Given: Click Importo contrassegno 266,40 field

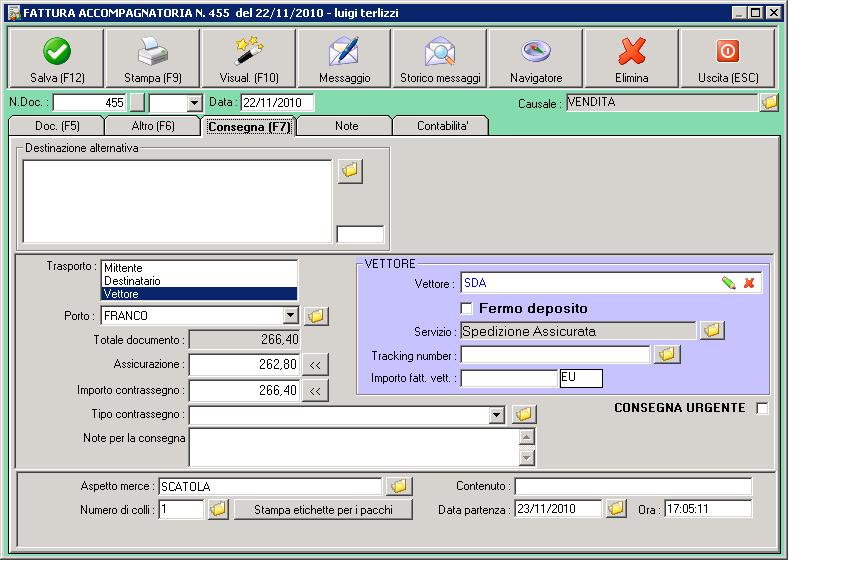Looking at the screenshot, I should [244, 391].
